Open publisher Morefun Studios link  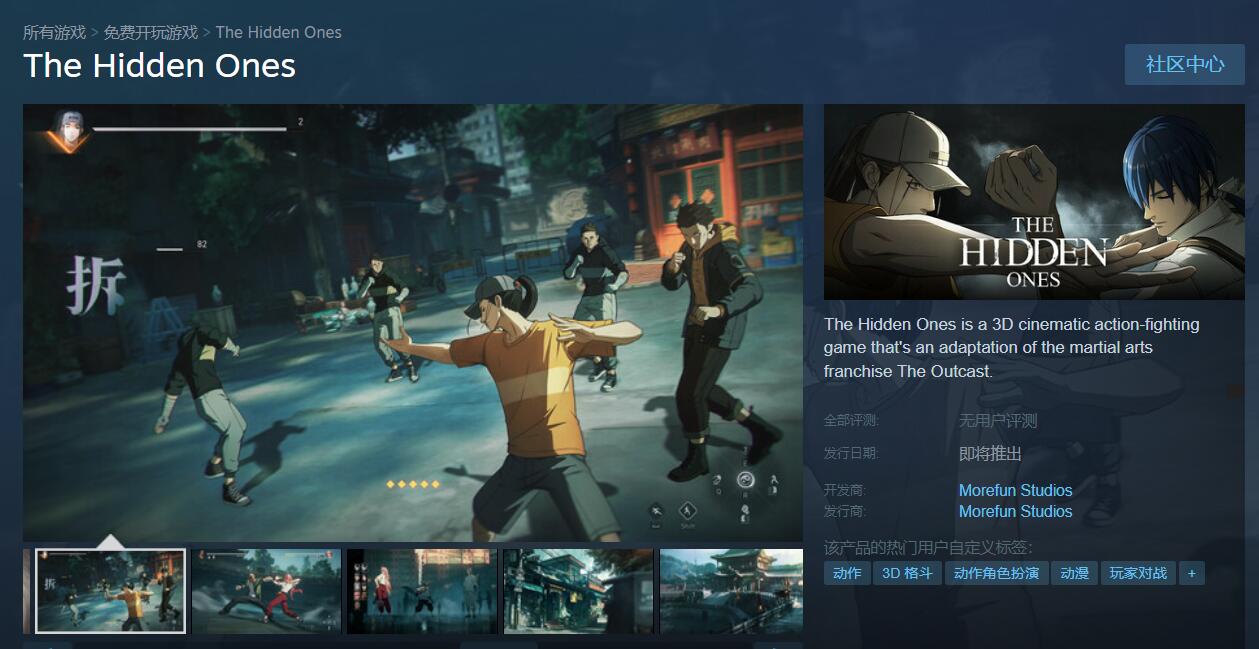point(1015,511)
